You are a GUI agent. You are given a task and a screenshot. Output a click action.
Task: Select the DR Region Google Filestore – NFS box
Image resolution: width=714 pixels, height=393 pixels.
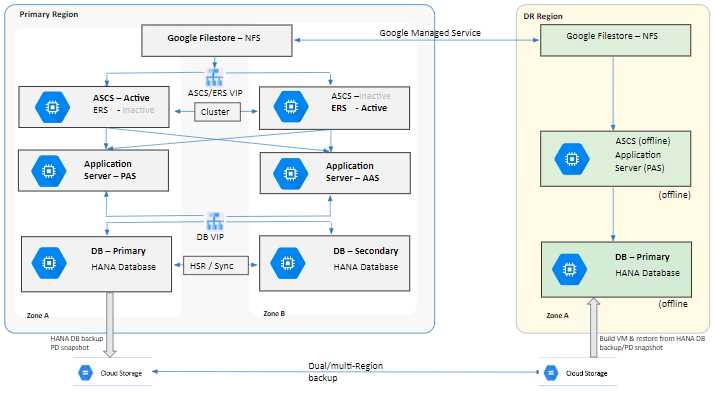point(615,41)
